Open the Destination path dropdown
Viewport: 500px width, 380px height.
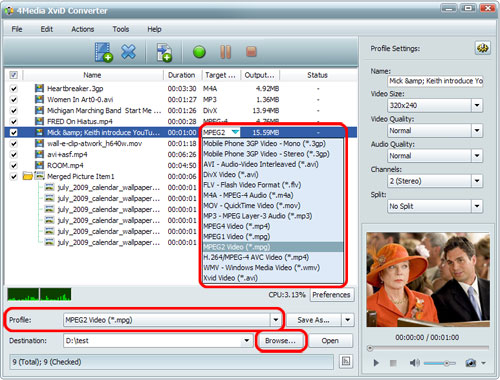247,340
